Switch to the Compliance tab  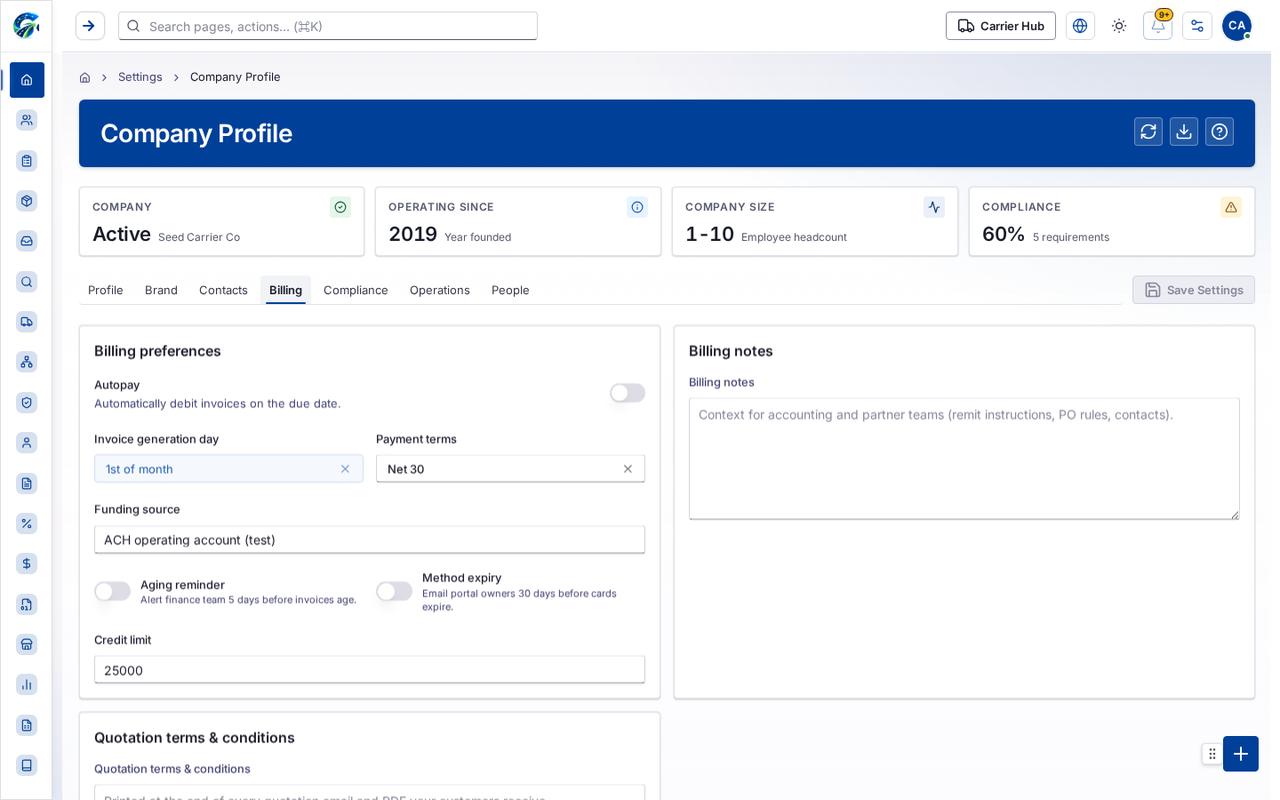tap(355, 290)
